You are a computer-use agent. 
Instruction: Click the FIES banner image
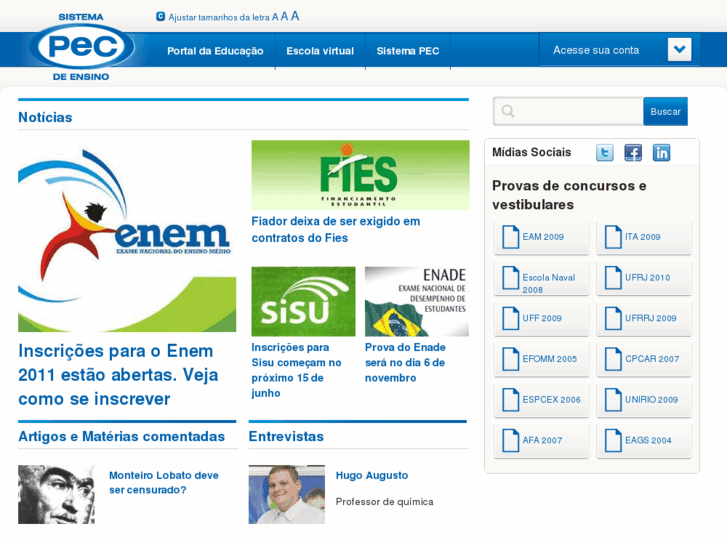(x=360, y=175)
